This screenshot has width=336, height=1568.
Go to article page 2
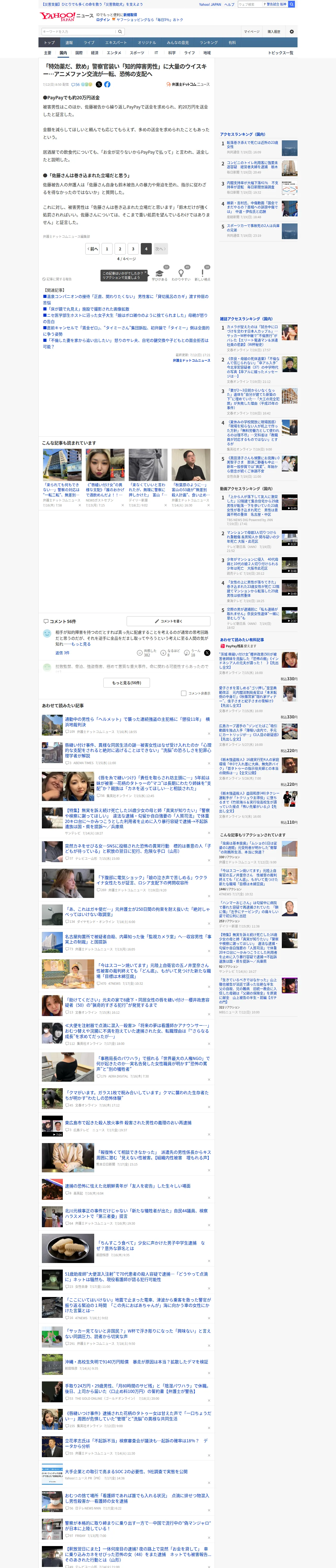(x=120, y=249)
